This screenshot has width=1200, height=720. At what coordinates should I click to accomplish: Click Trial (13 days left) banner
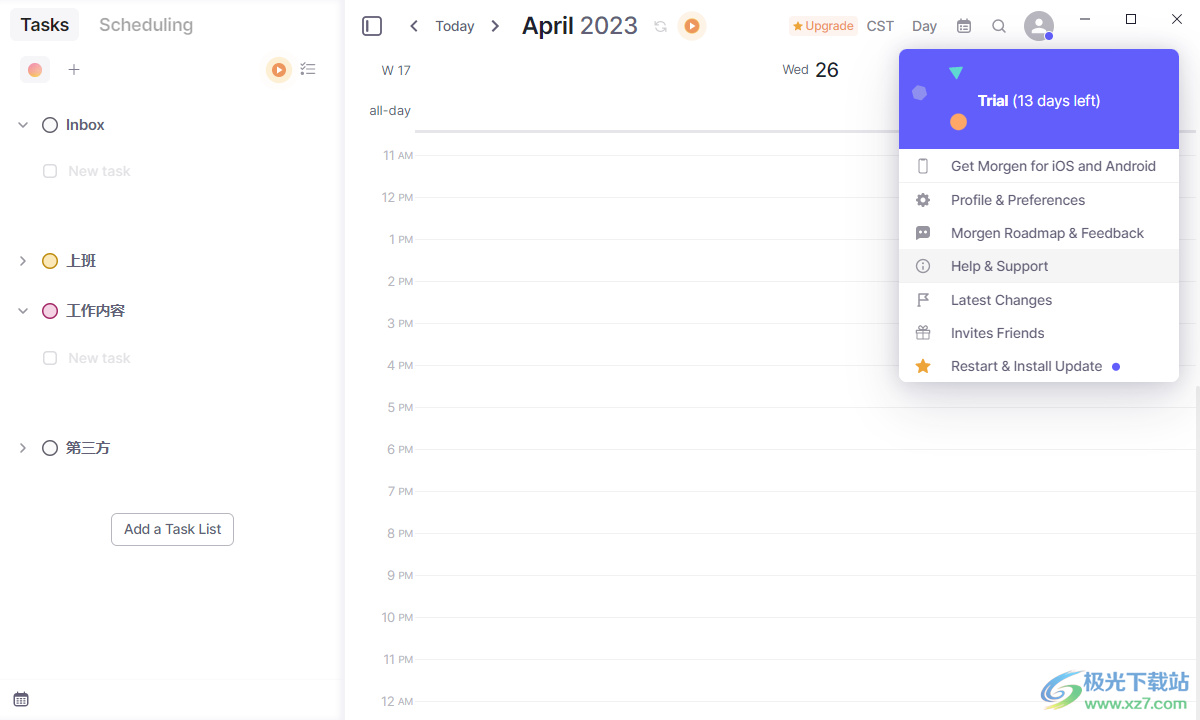click(x=1039, y=100)
